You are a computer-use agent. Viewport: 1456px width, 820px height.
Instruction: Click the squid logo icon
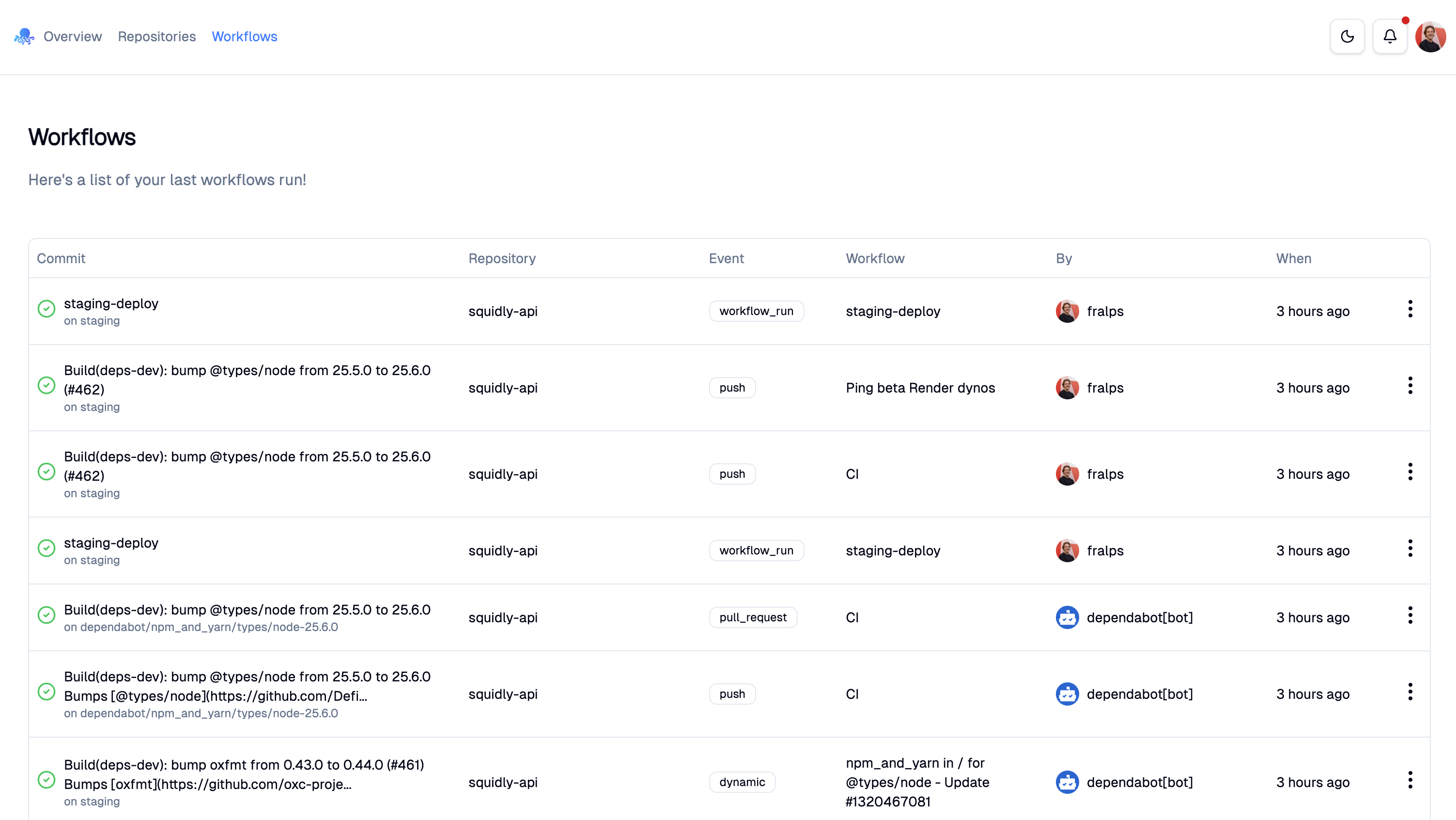24,36
